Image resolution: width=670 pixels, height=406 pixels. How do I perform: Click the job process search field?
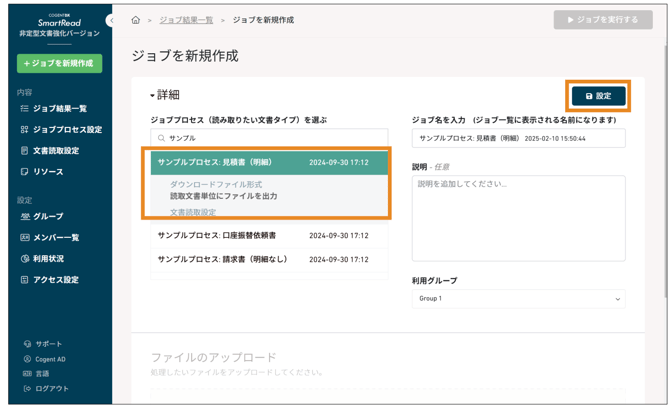(269, 138)
